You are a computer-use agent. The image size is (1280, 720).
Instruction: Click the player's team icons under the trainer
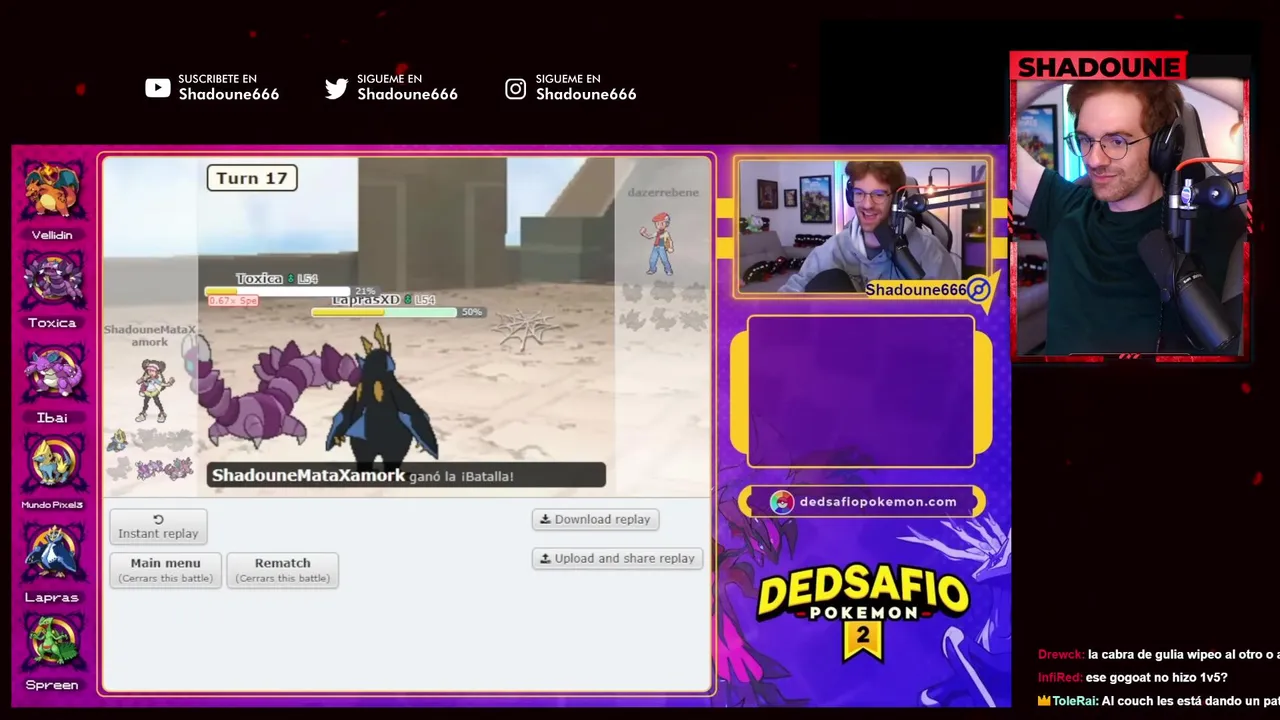(x=151, y=455)
